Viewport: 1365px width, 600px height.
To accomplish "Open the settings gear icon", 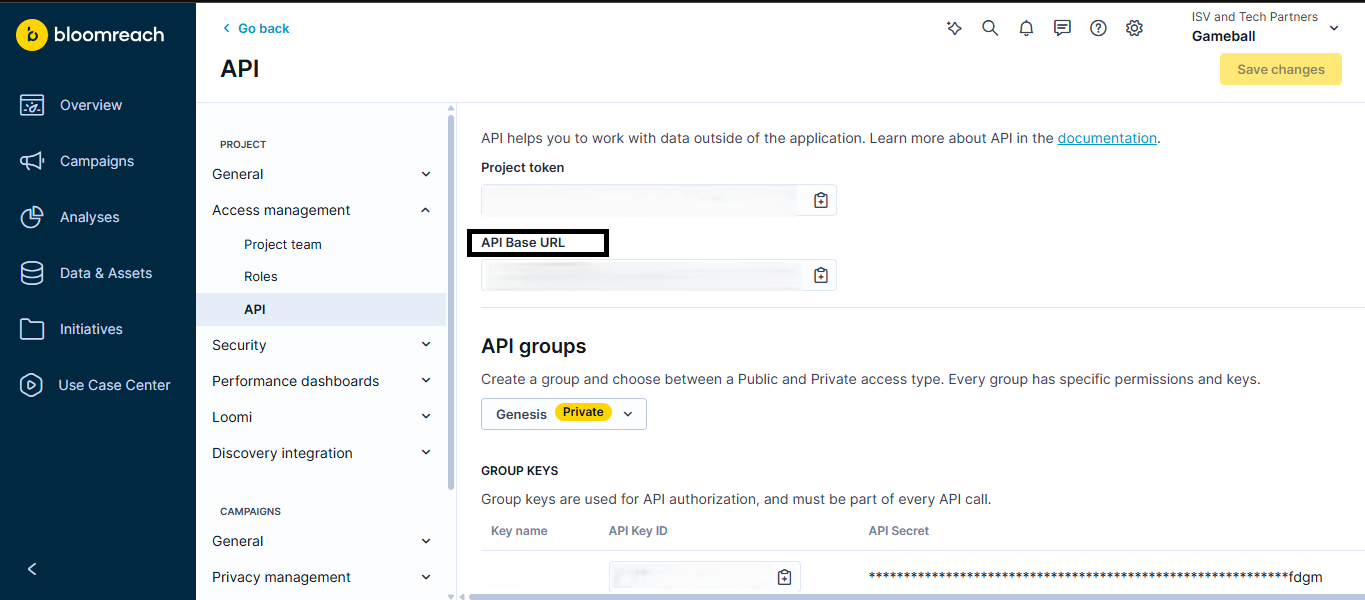I will click(x=1134, y=28).
